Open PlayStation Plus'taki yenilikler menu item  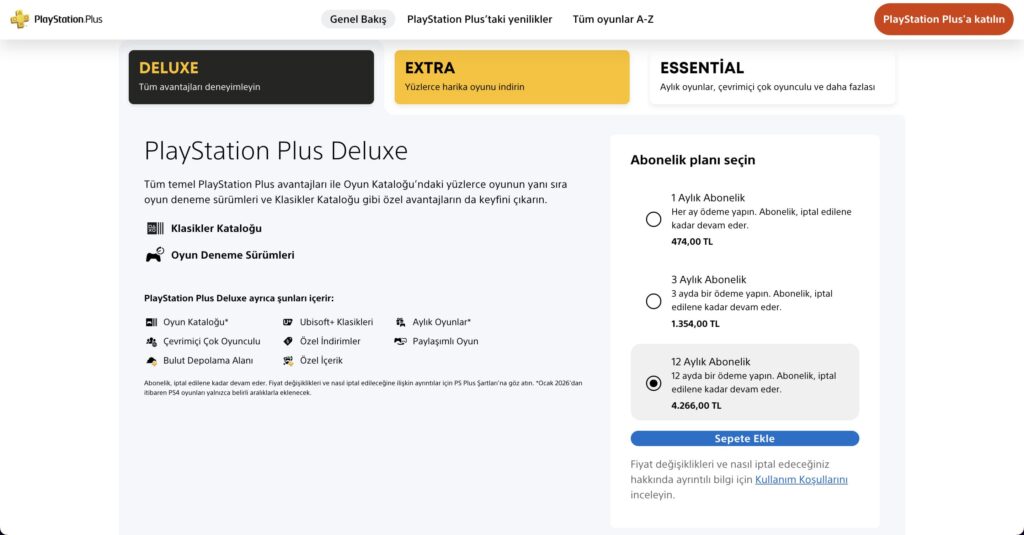tap(479, 19)
